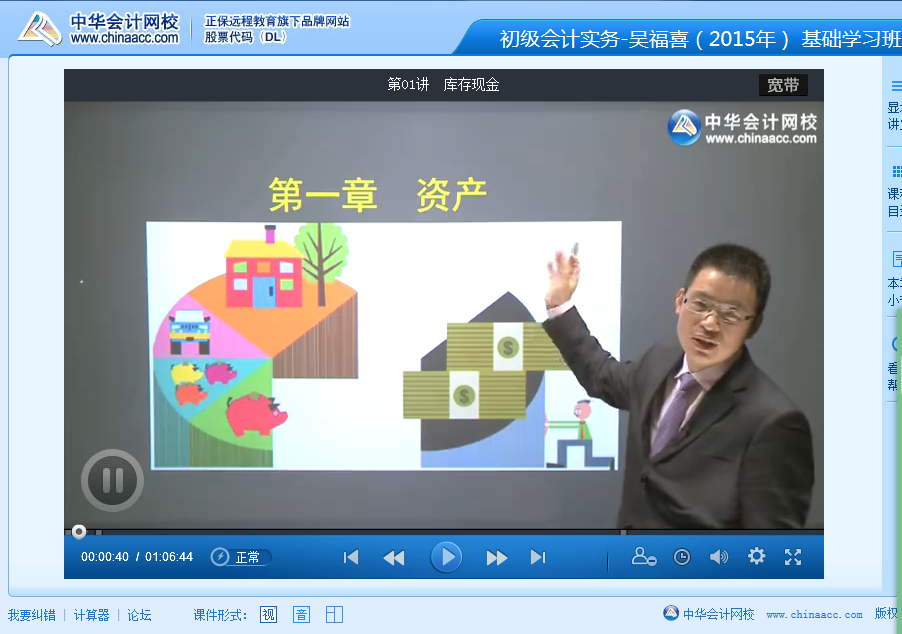The width and height of the screenshot is (902, 634).
Task: Click the round pause overlay on video
Action: pos(112,481)
